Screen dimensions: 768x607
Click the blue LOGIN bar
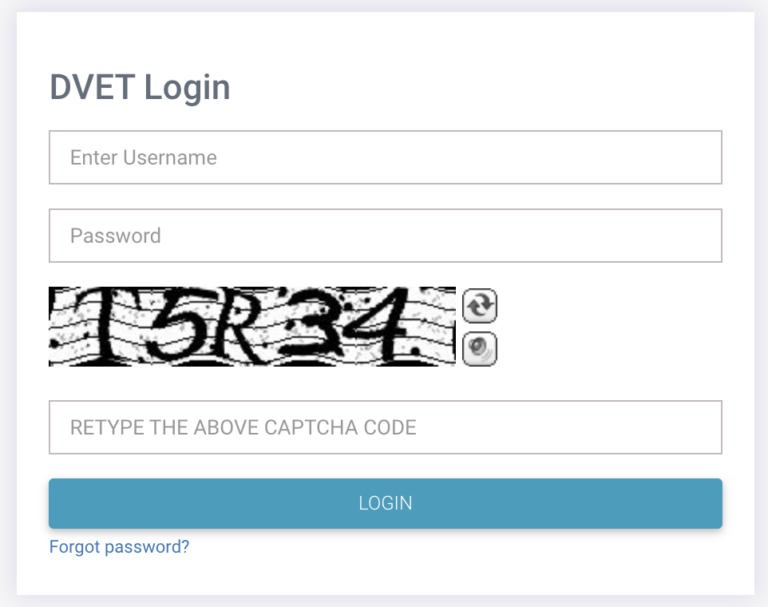click(x=385, y=504)
